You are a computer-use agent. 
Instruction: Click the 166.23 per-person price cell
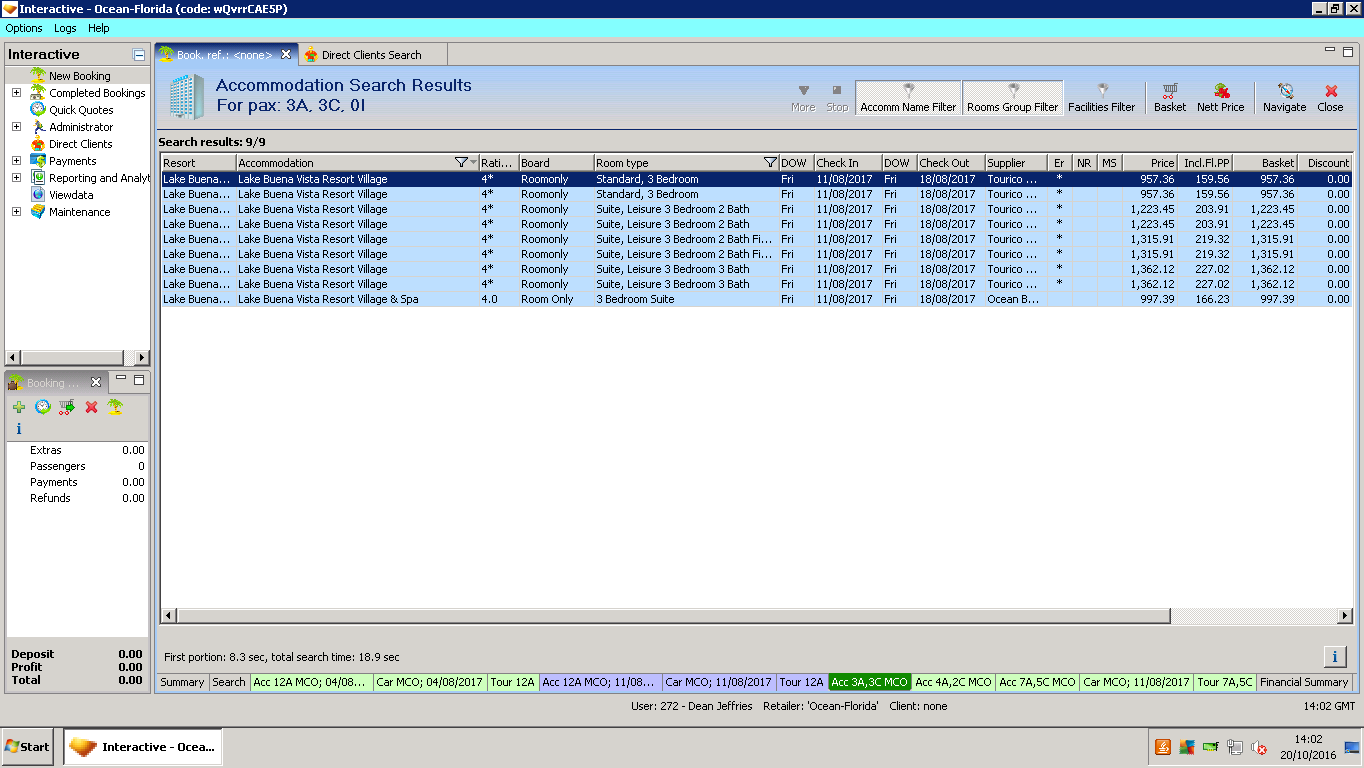point(1206,299)
